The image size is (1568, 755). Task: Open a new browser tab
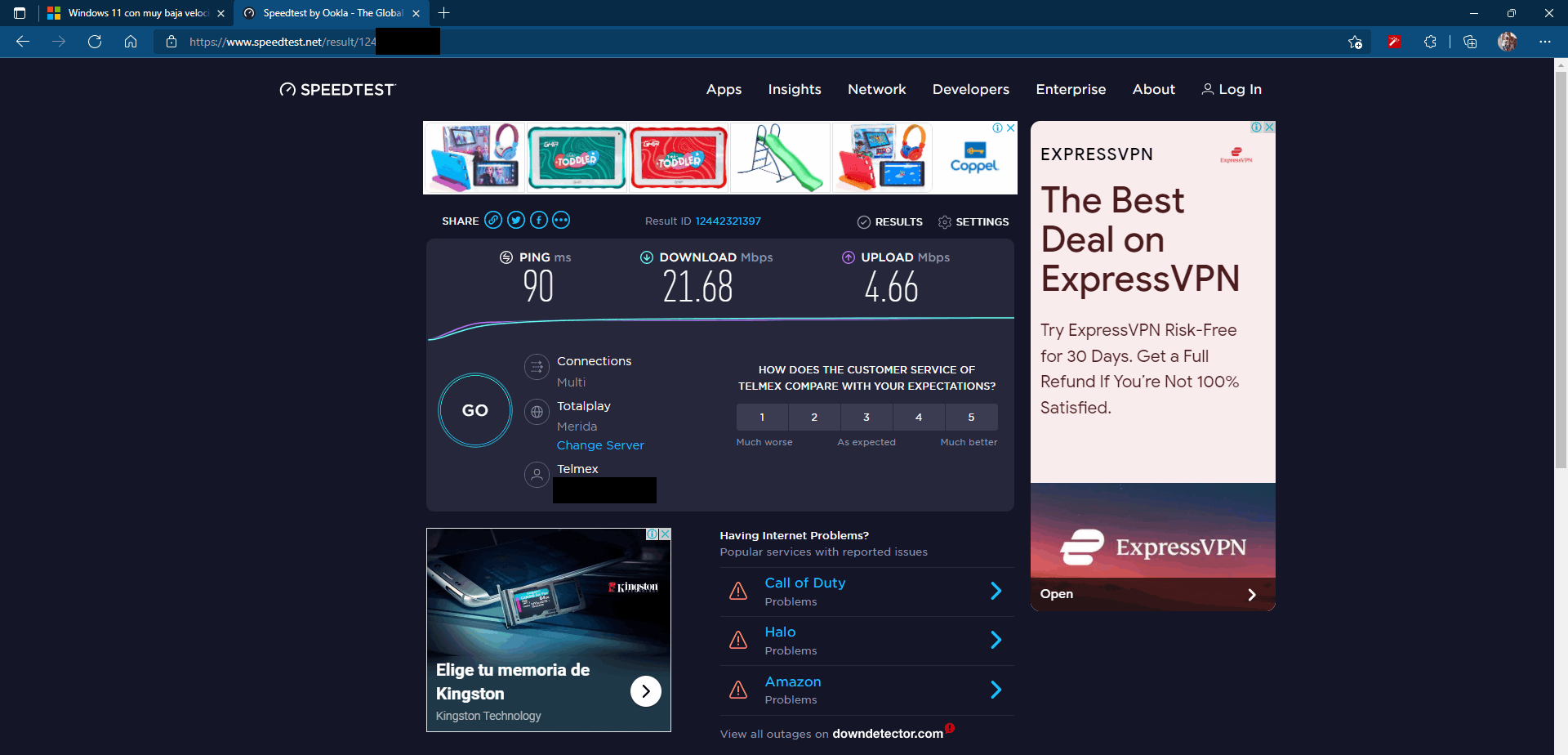(443, 13)
